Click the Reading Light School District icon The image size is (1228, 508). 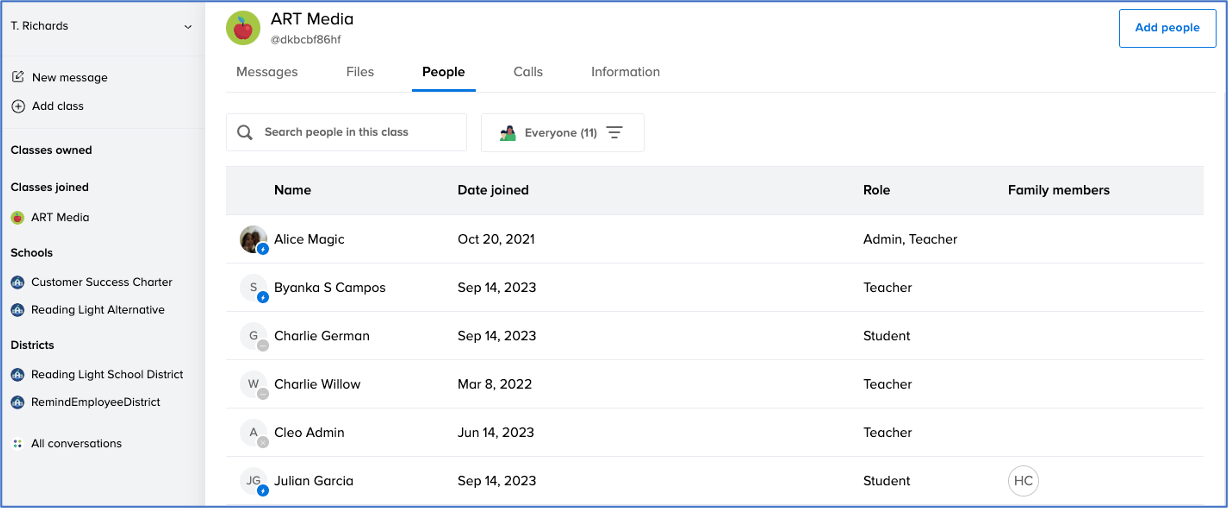18,374
